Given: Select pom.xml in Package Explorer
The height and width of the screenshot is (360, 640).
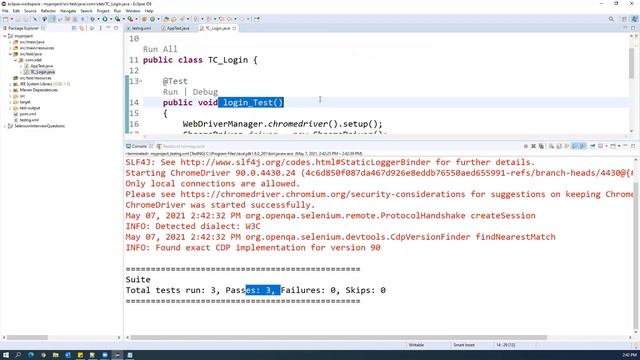Looking at the screenshot, I should pos(28,114).
